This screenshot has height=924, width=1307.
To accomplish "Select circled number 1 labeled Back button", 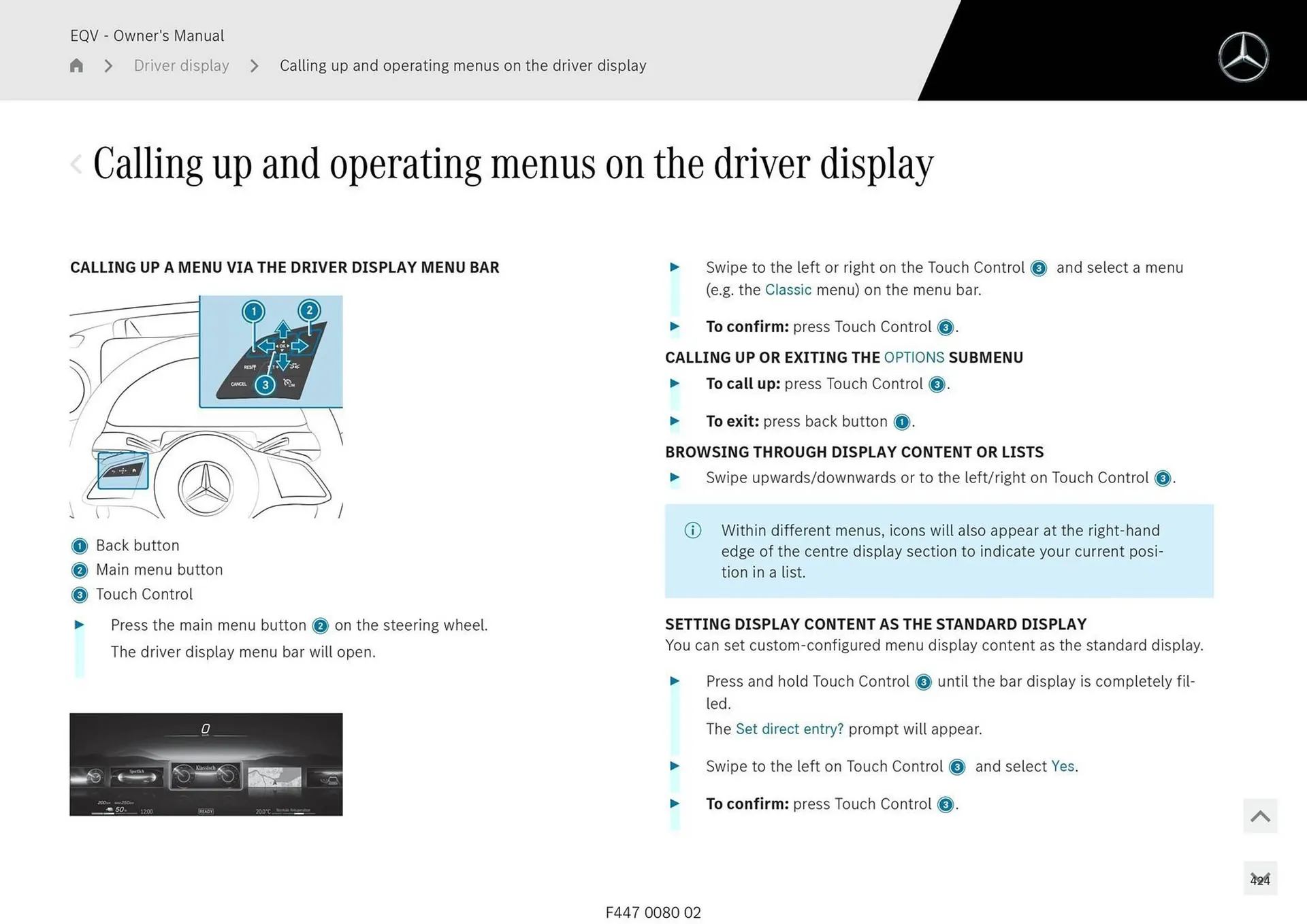I will point(79,546).
